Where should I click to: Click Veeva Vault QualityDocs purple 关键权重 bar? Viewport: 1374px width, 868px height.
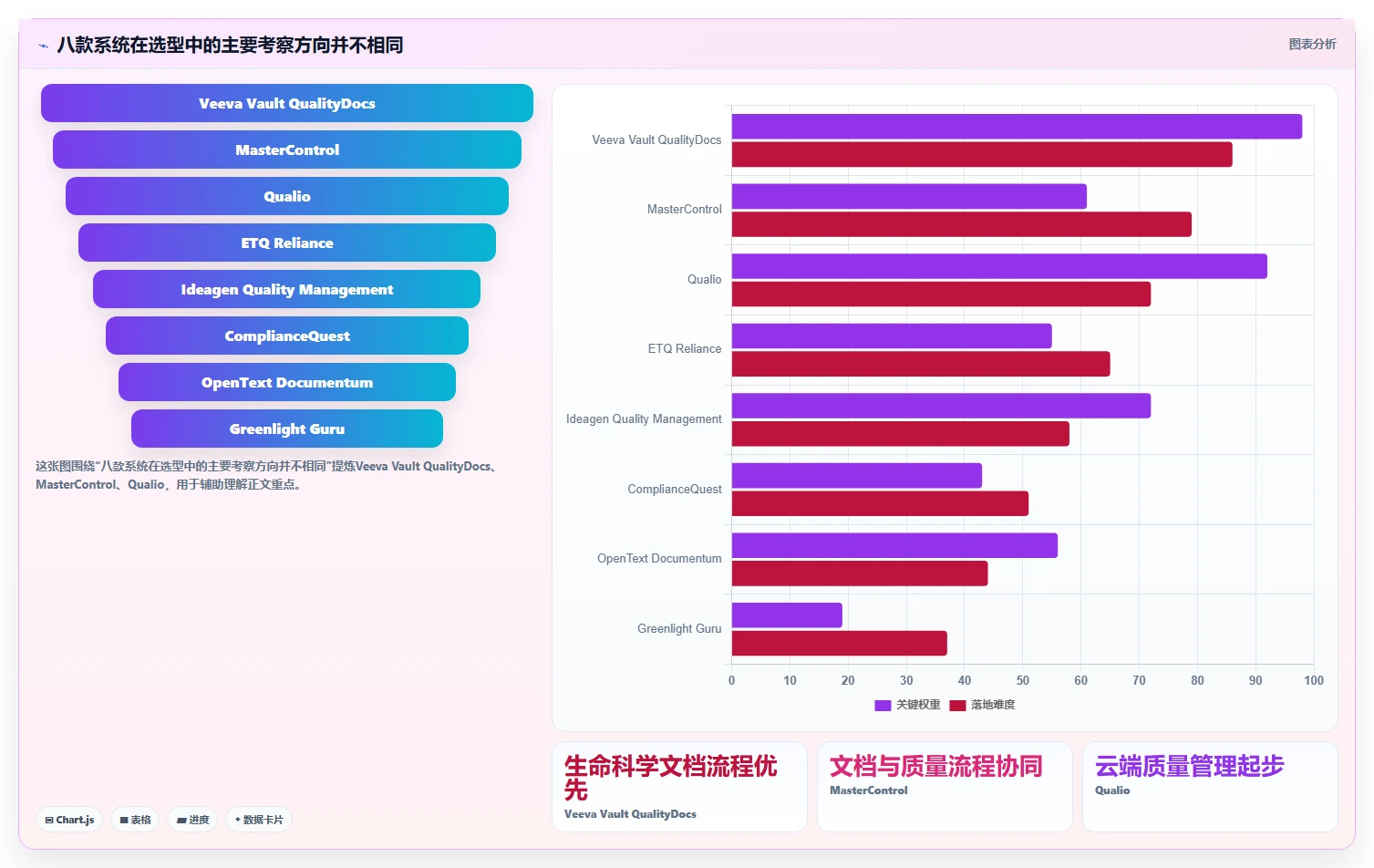[x=1017, y=127]
